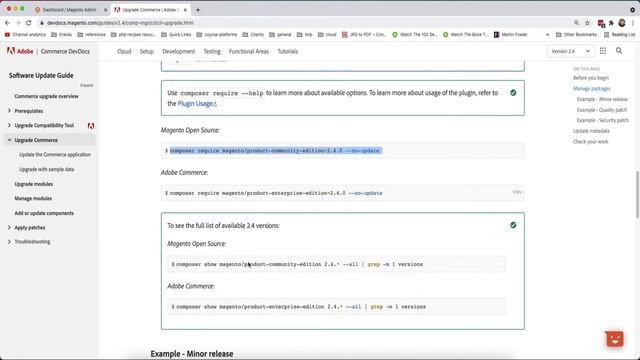Open the references bookmark folder
640x360 pixels.
91,35
